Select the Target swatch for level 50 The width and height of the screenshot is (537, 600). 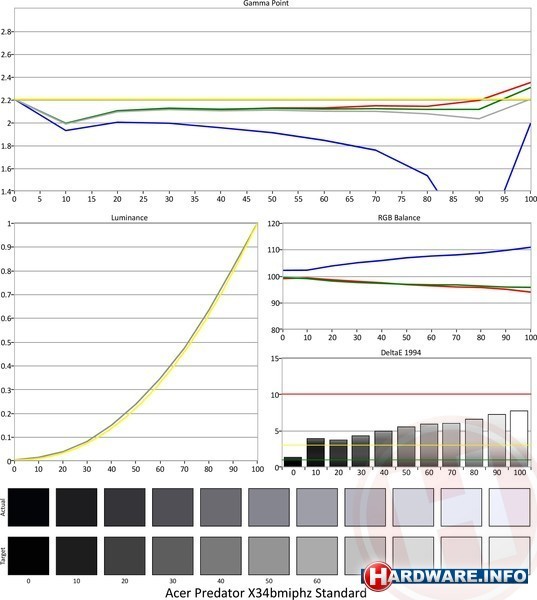point(269,556)
